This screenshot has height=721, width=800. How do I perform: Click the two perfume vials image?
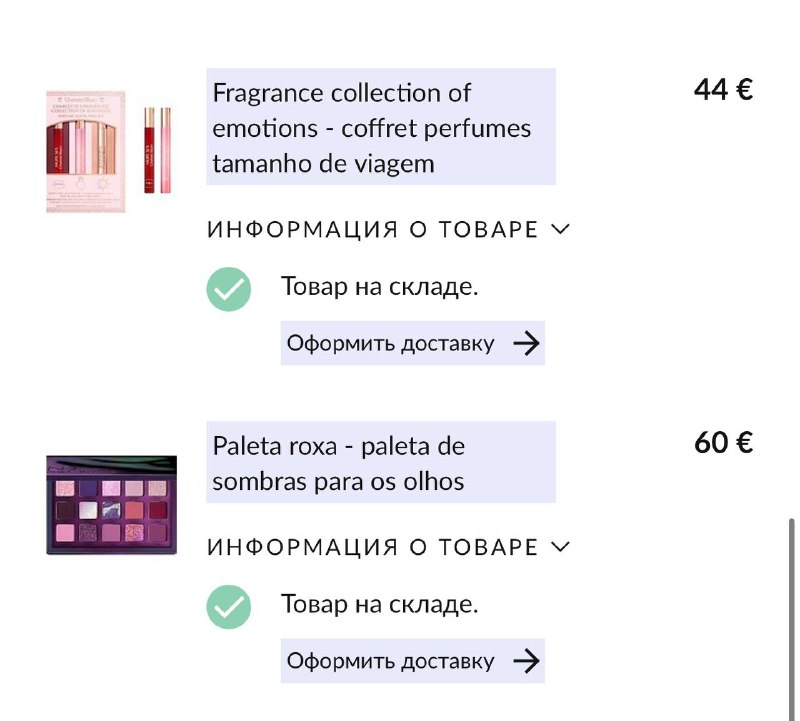[x=157, y=150]
